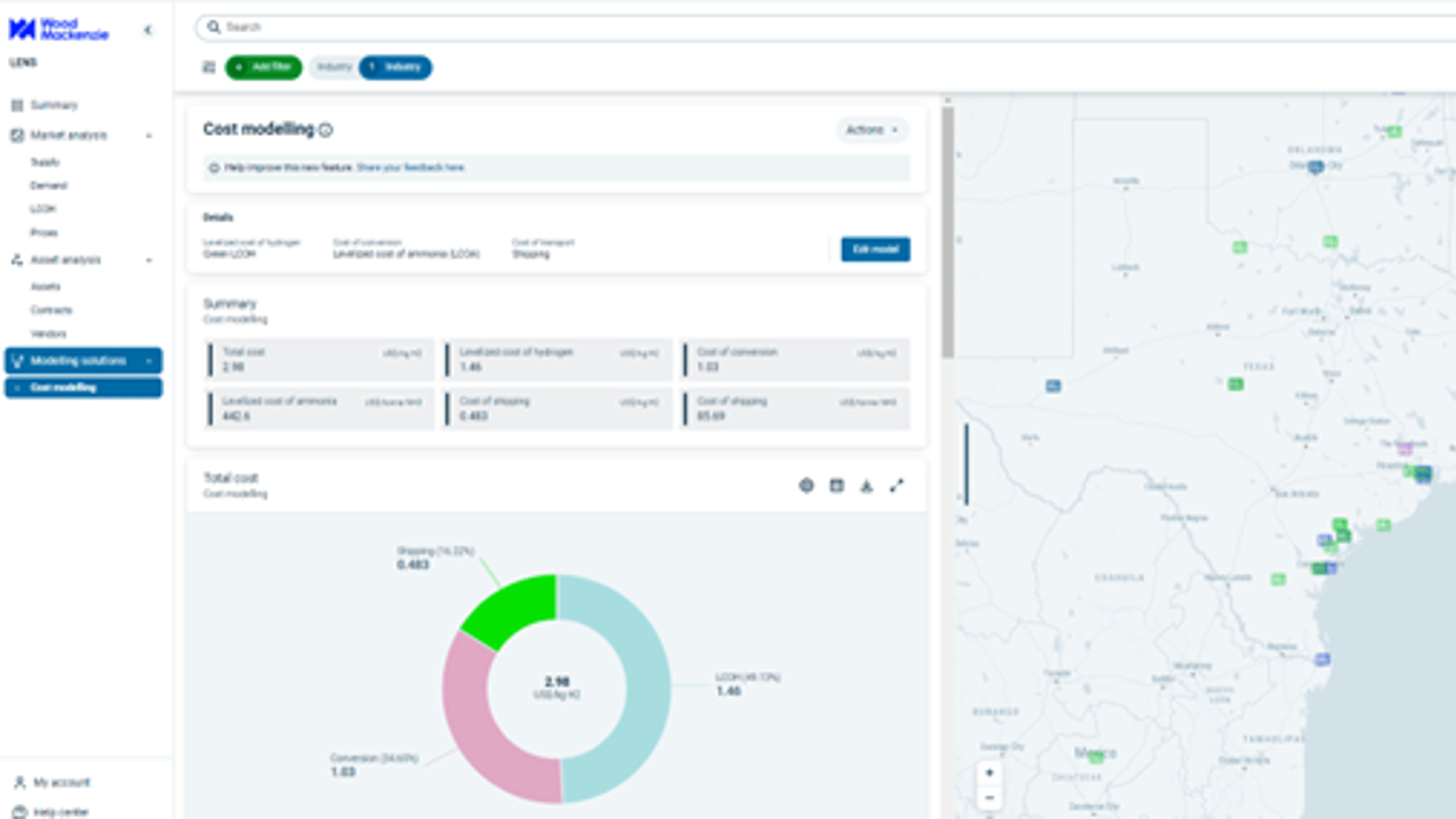Viewport: 1456px width, 819px height.
Task: Open the Summary page icon in sidebar
Action: 17,105
